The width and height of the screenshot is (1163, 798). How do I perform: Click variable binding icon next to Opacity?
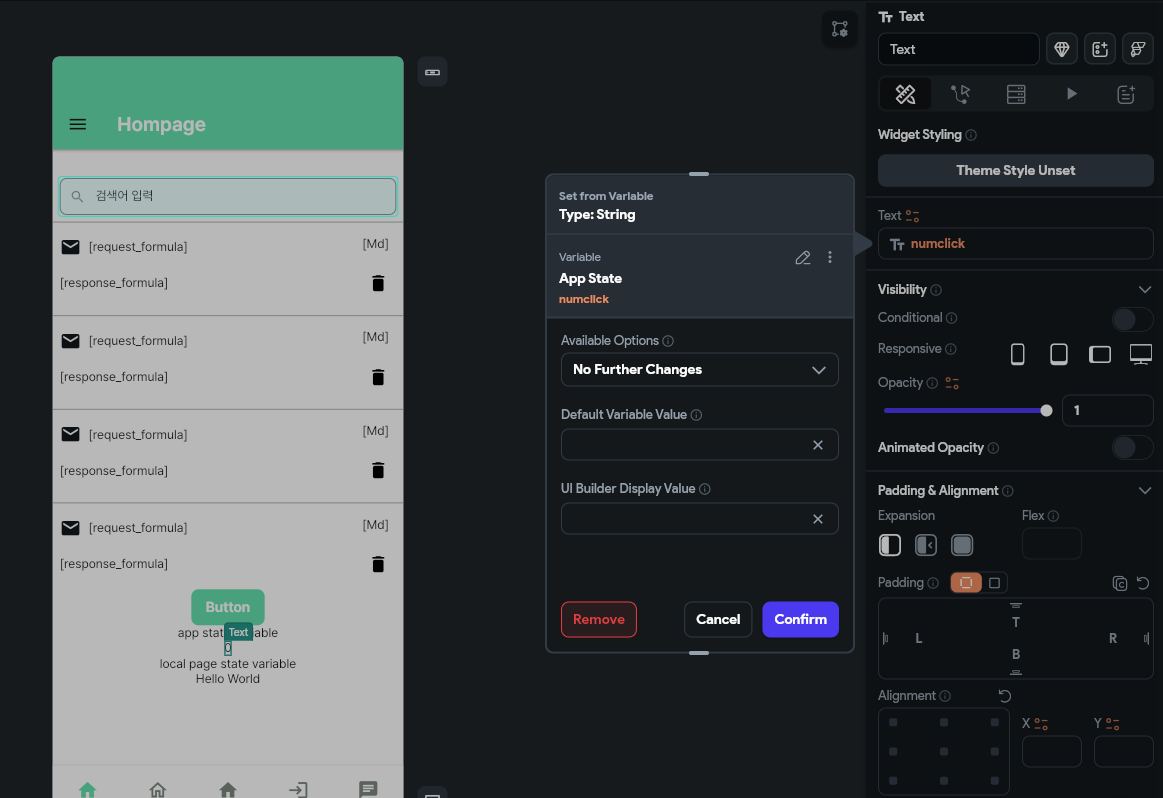coord(952,383)
